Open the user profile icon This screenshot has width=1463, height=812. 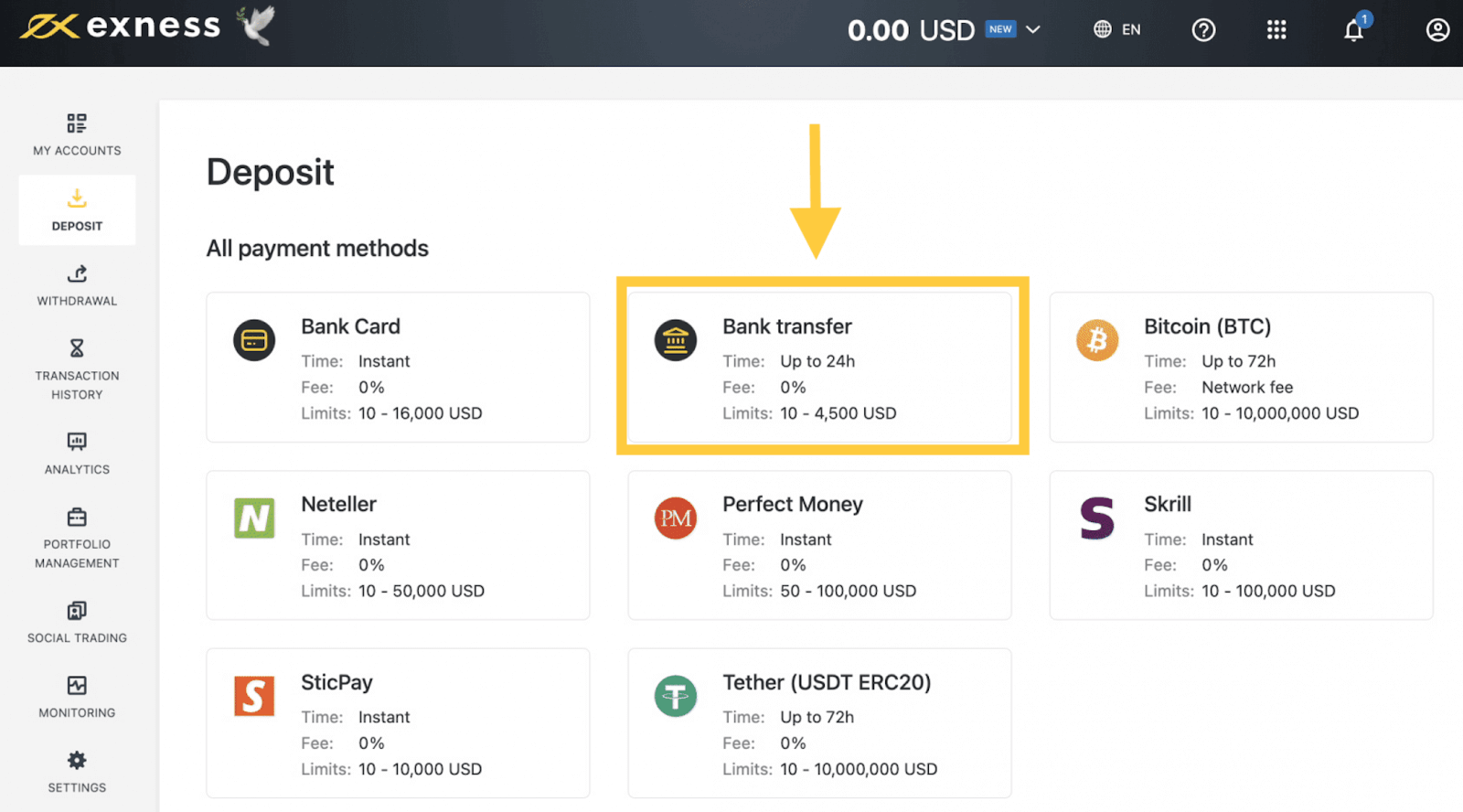tap(1437, 30)
